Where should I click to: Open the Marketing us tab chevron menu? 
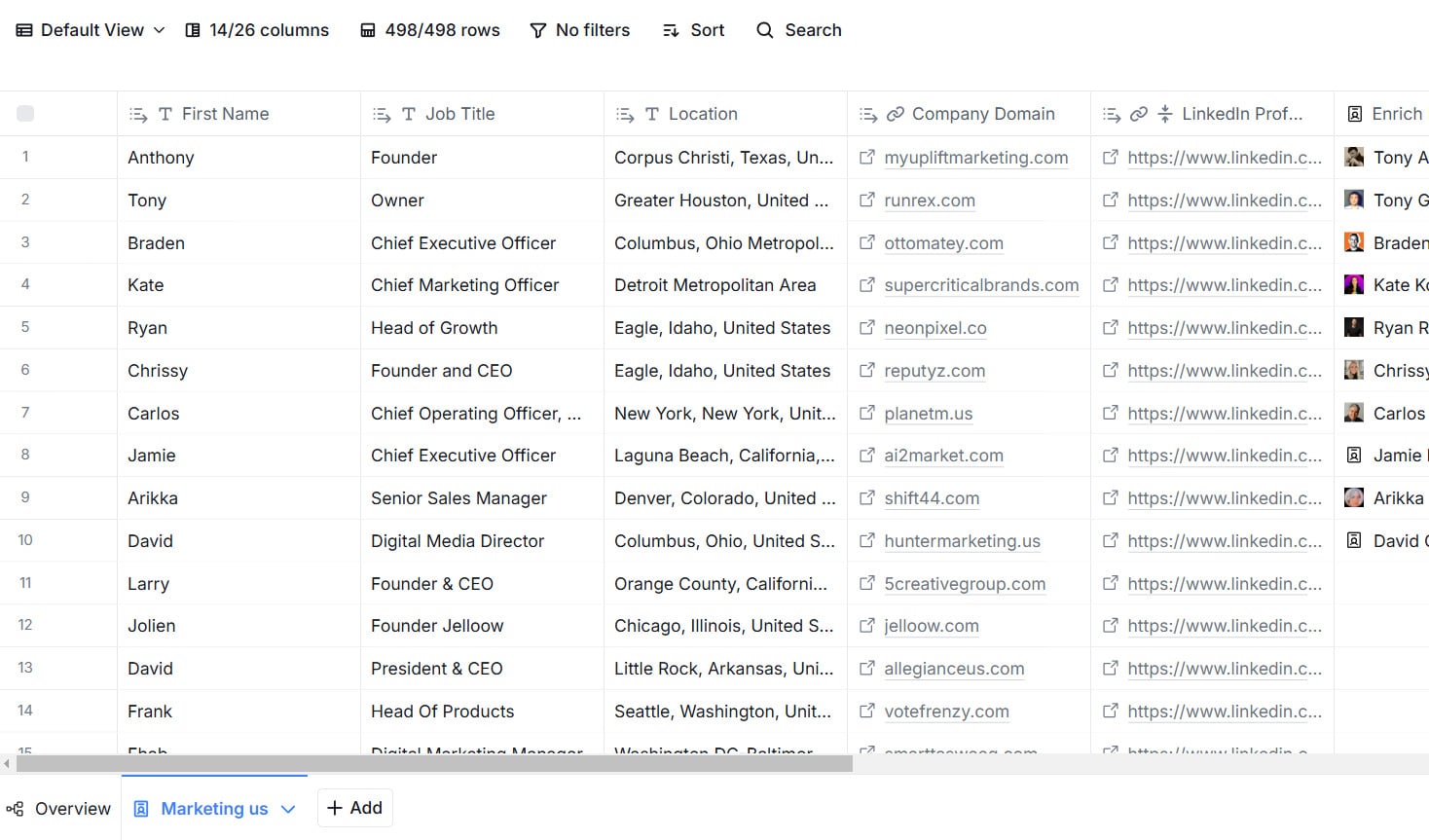(x=288, y=809)
